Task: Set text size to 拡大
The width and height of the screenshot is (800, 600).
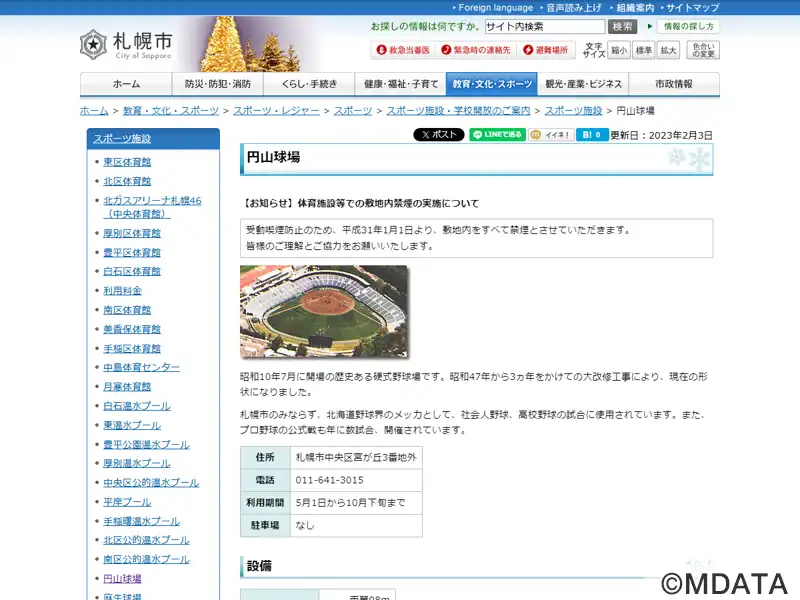Action: pyautogui.click(x=669, y=50)
